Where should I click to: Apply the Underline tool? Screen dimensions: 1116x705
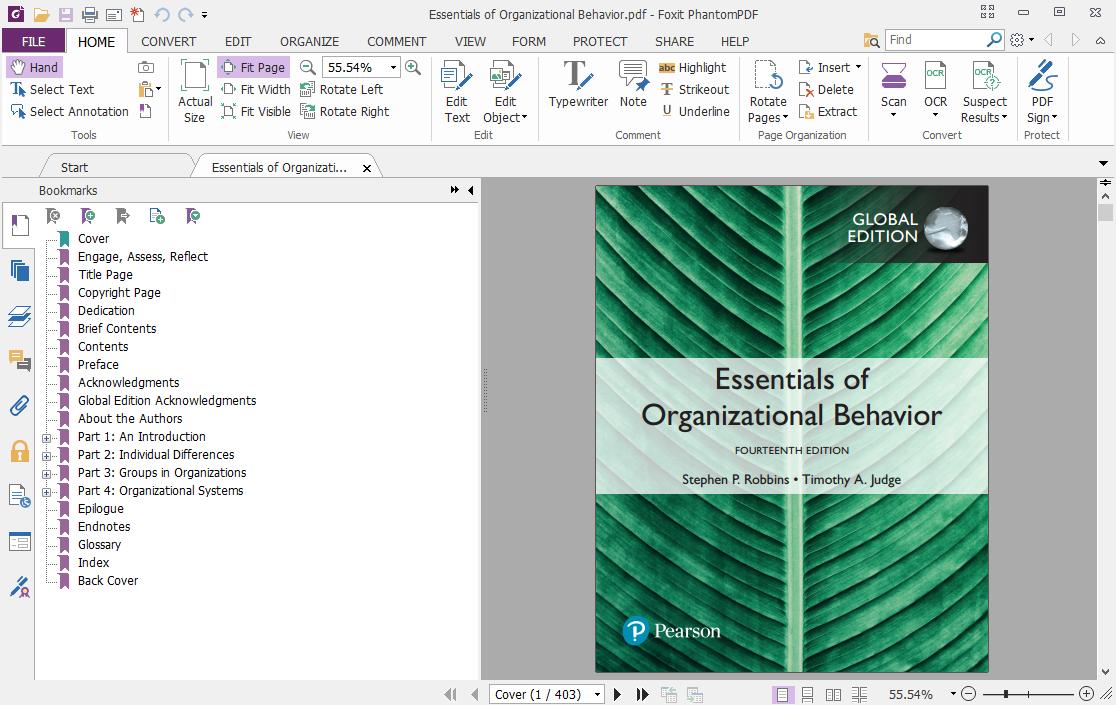[695, 112]
